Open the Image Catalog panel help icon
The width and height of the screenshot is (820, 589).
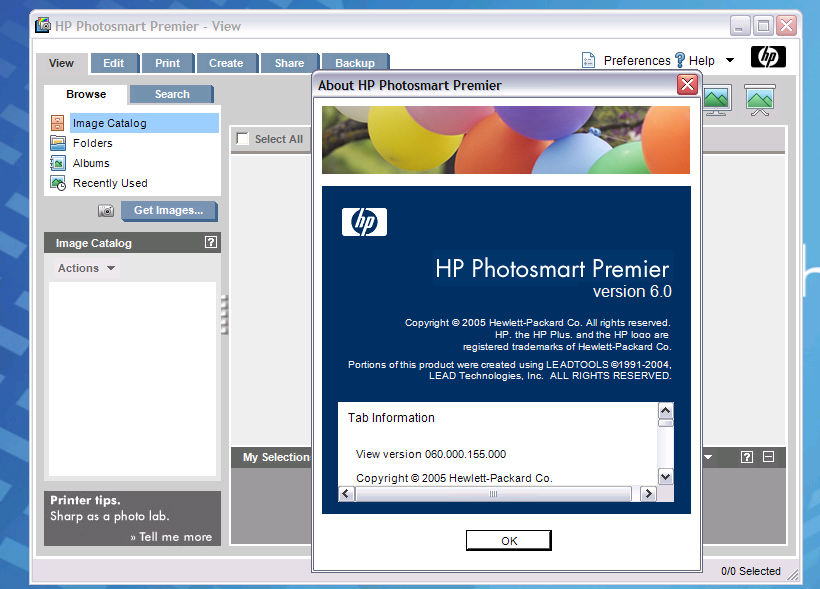[210, 242]
